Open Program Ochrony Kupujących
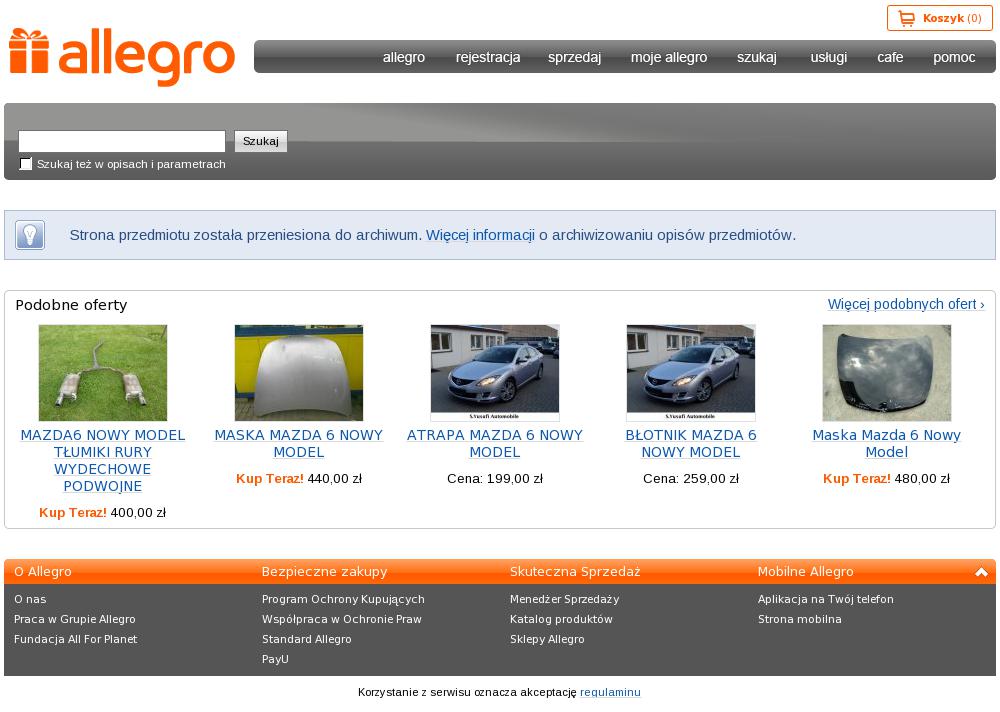The width and height of the screenshot is (1000, 712). point(343,599)
